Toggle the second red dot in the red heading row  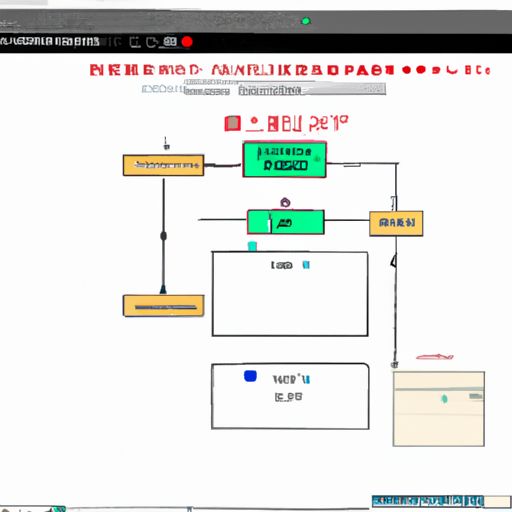pyautogui.click(x=421, y=70)
